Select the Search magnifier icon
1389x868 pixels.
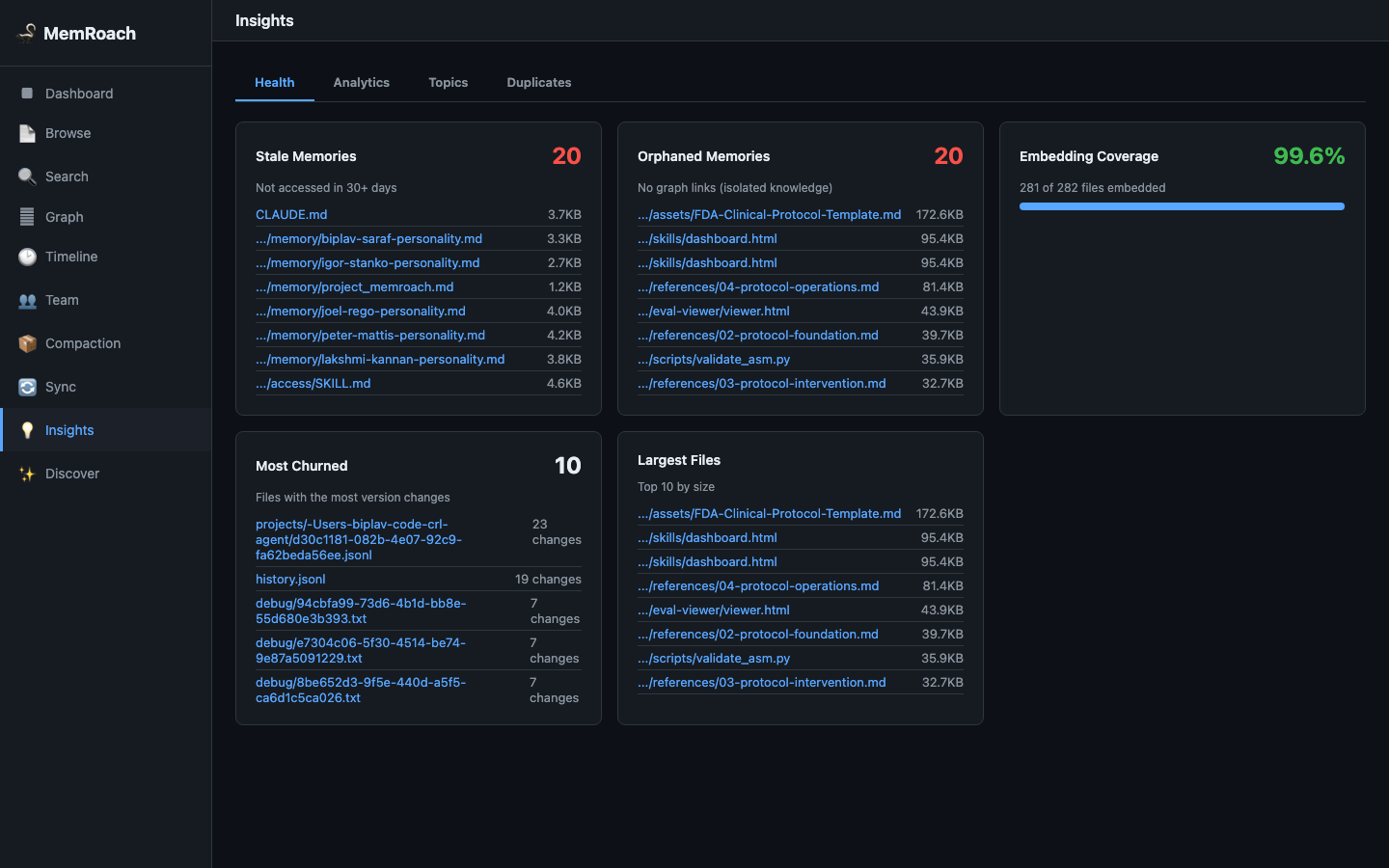coord(27,176)
